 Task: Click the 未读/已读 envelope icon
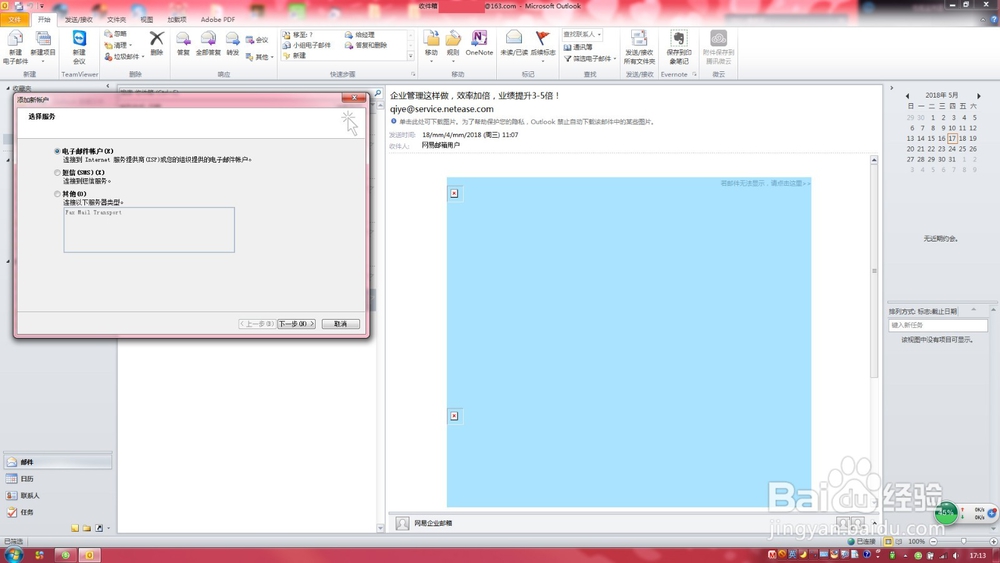point(514,38)
